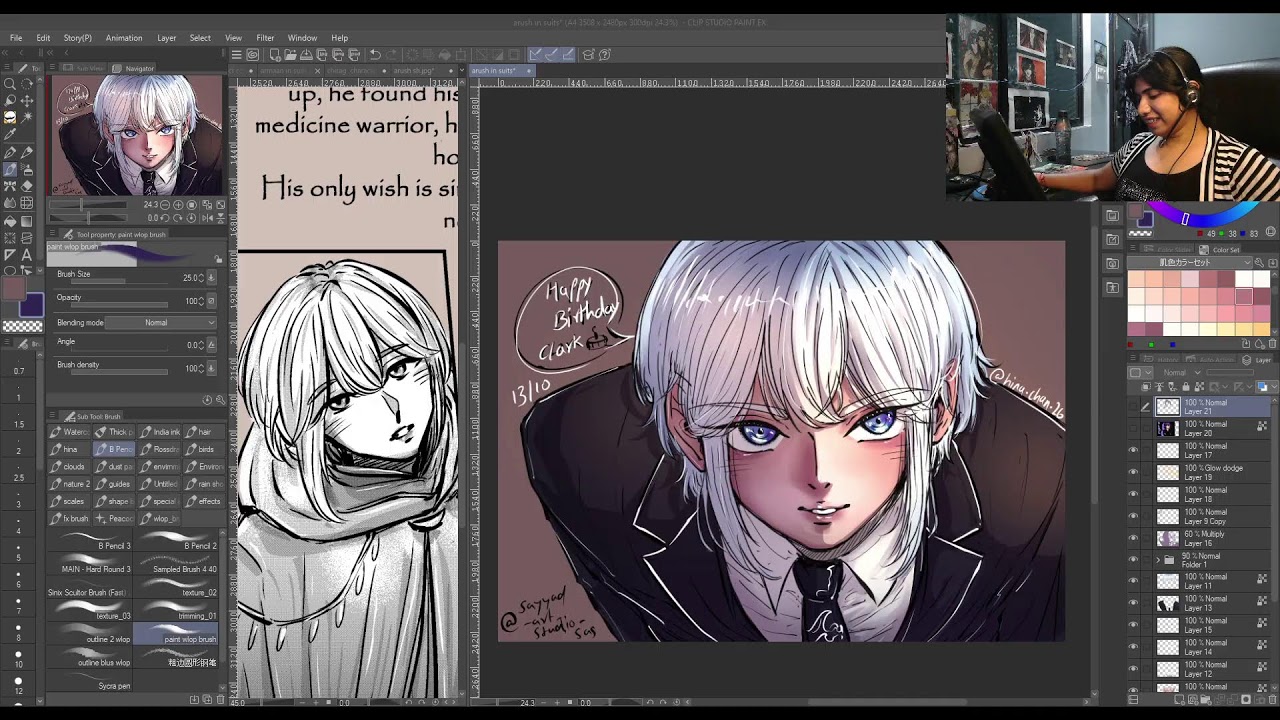Screen dimensions: 1280x720
Task: Show hidden Layer 20
Action: point(1133,428)
